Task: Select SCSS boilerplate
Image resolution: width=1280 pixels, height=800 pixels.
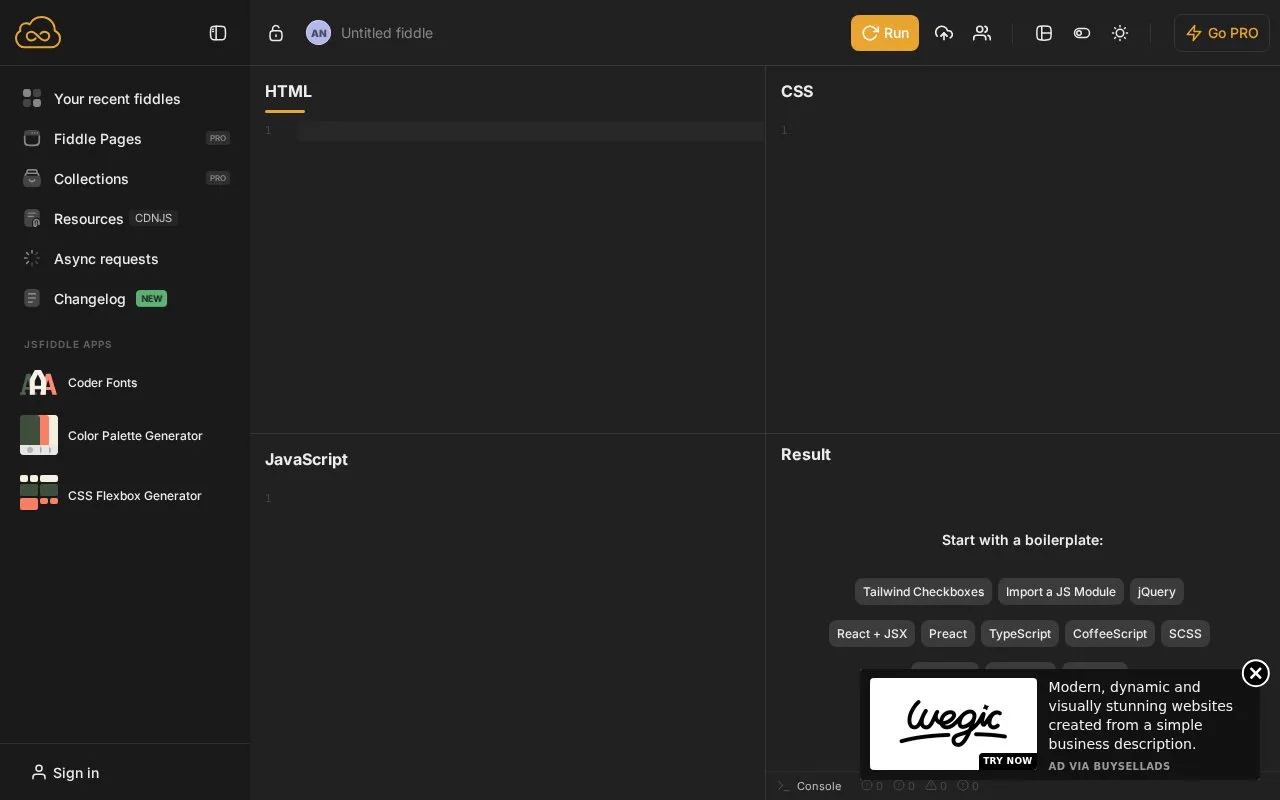Action: (x=1185, y=633)
